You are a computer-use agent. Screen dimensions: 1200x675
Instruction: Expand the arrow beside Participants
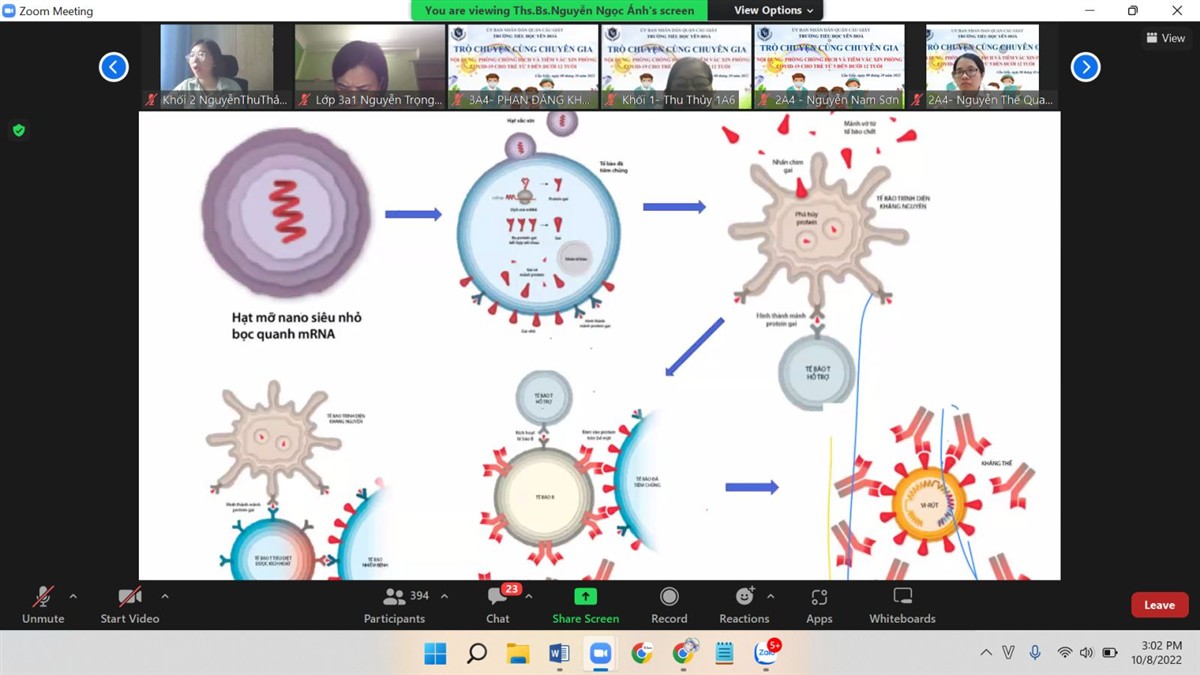tap(444, 597)
